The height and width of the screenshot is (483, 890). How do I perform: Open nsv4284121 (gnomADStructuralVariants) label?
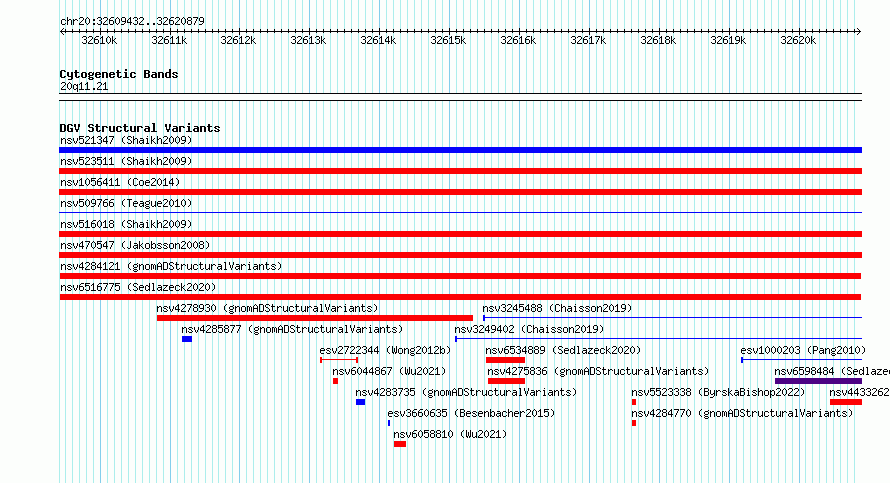tap(171, 266)
